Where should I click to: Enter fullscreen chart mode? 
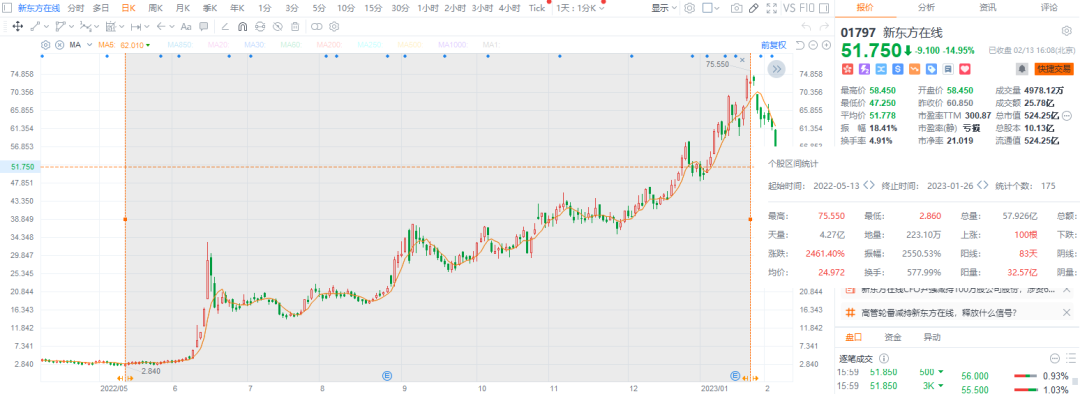point(772,8)
